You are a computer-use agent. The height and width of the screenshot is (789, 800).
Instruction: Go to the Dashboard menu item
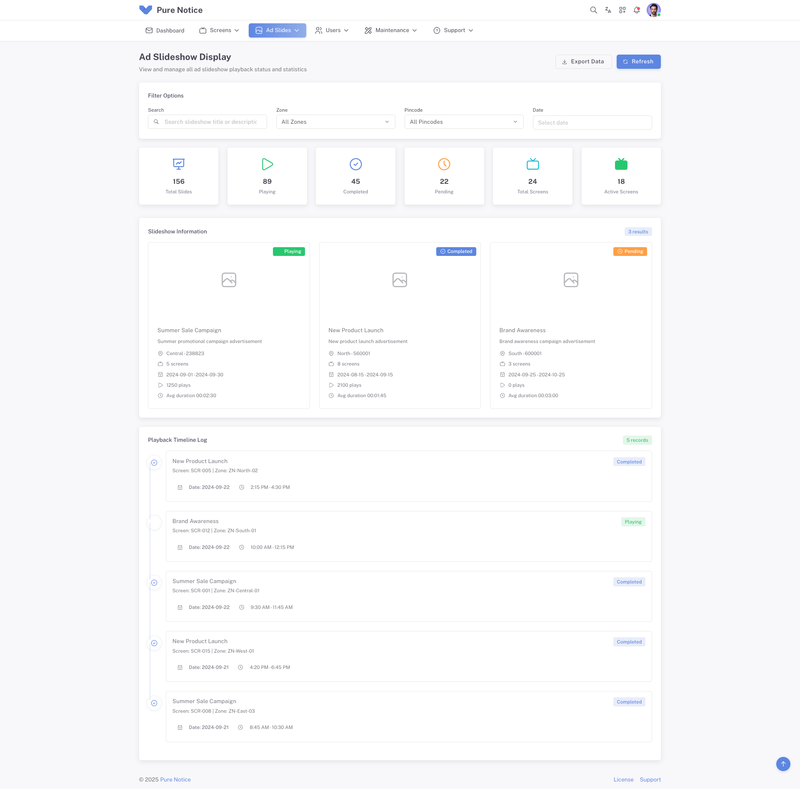(x=165, y=31)
